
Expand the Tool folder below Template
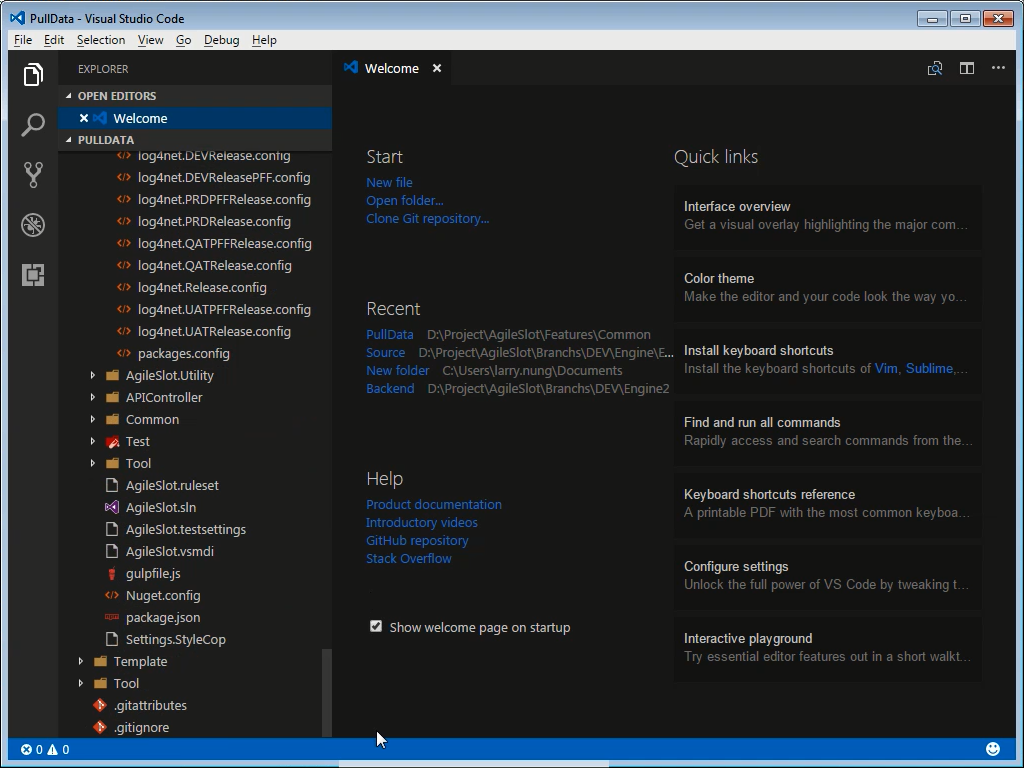[x=80, y=683]
